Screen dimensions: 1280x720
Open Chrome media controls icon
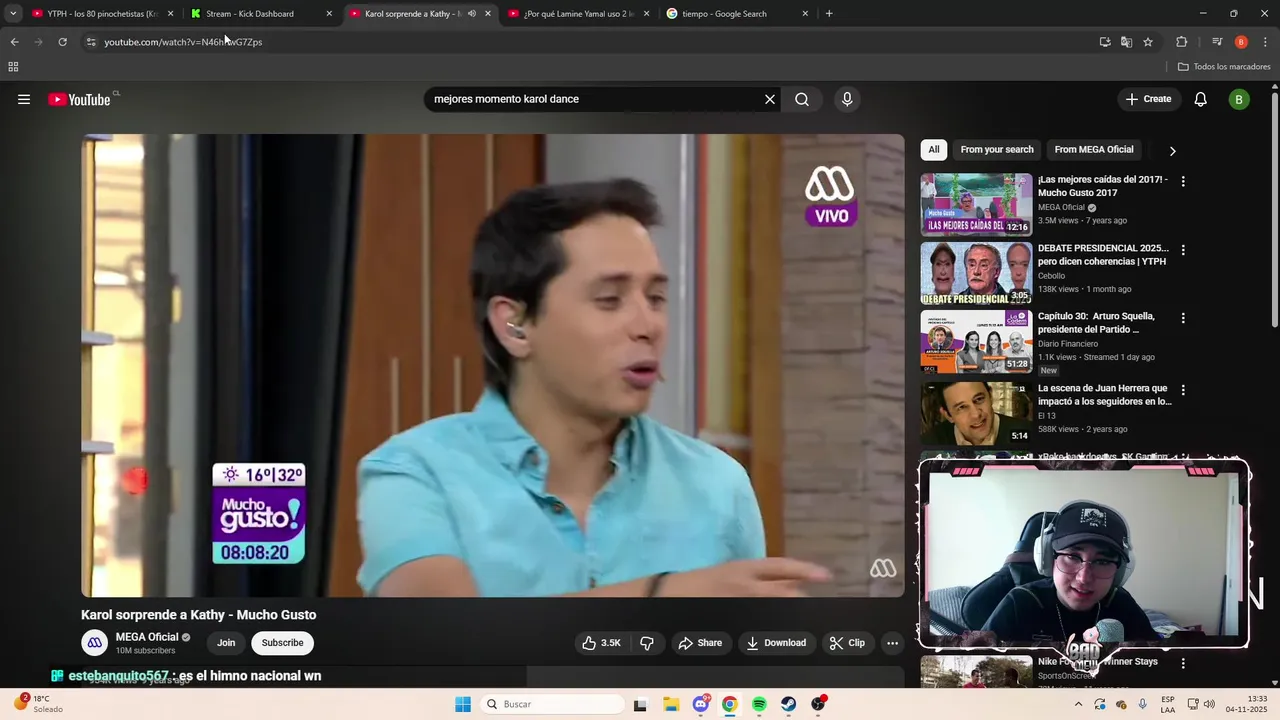1217,42
